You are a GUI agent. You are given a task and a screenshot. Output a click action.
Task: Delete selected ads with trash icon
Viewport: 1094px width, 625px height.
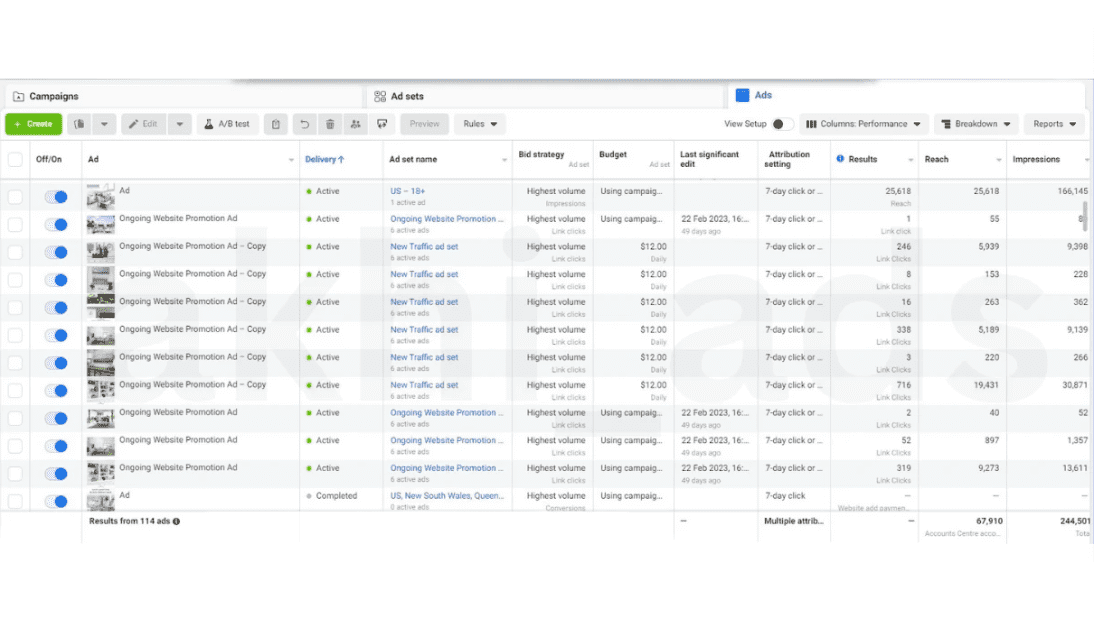click(330, 124)
